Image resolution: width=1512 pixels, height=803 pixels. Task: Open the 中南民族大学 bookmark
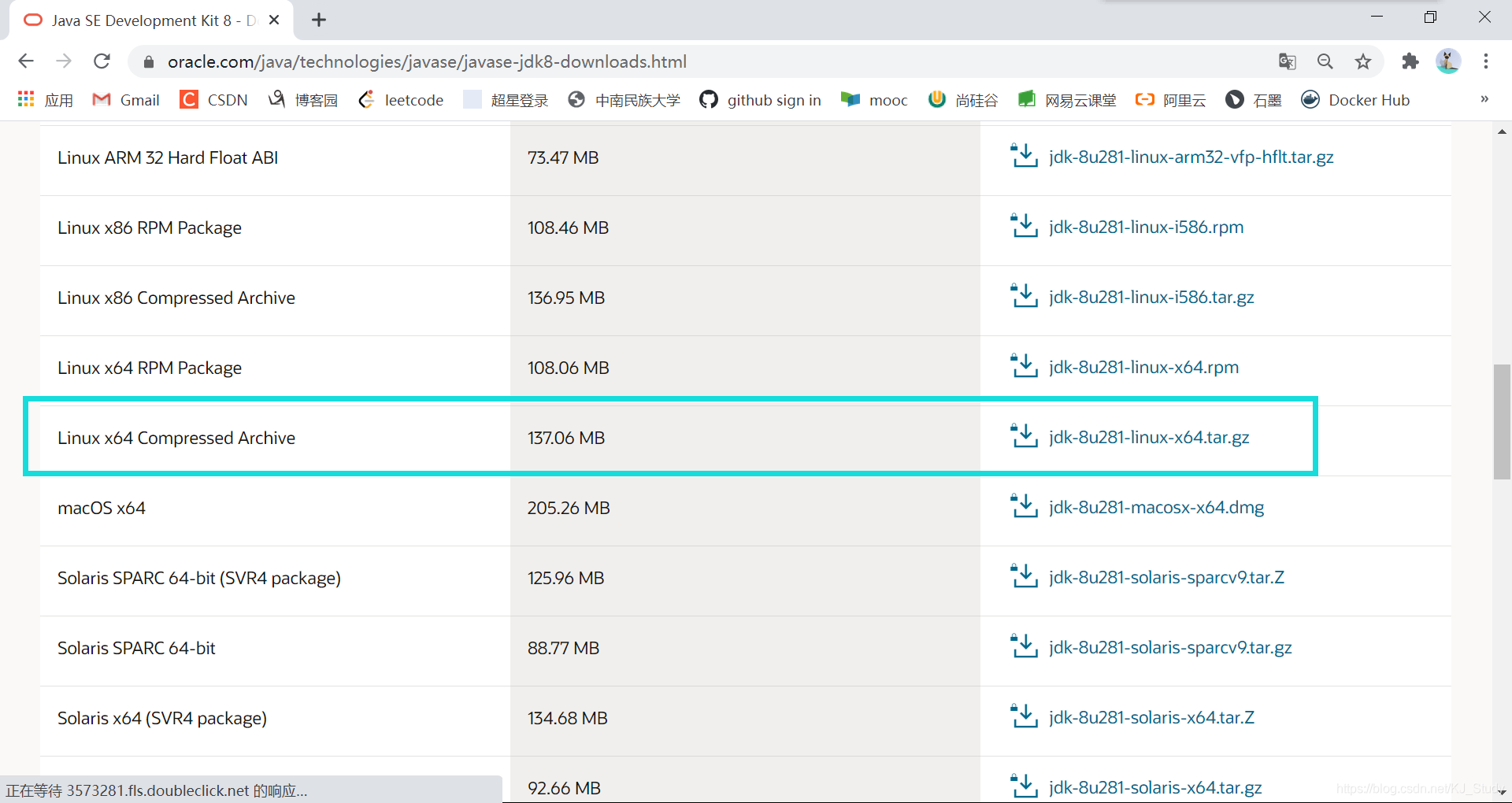(x=624, y=100)
